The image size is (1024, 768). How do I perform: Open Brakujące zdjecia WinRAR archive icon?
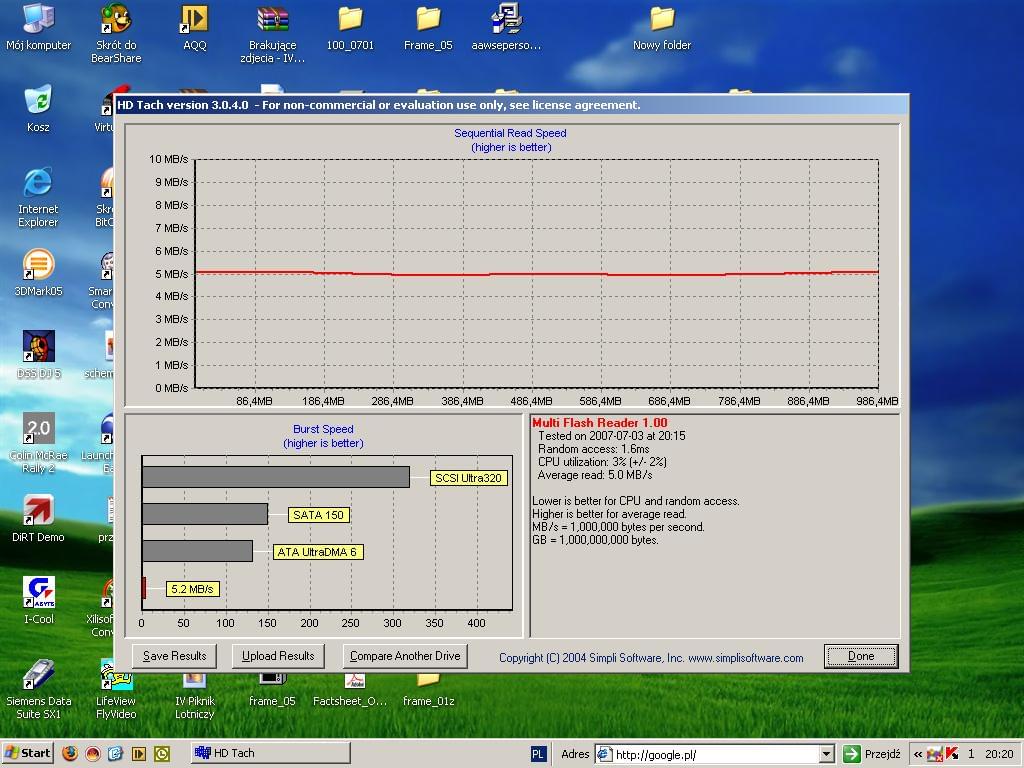272,33
